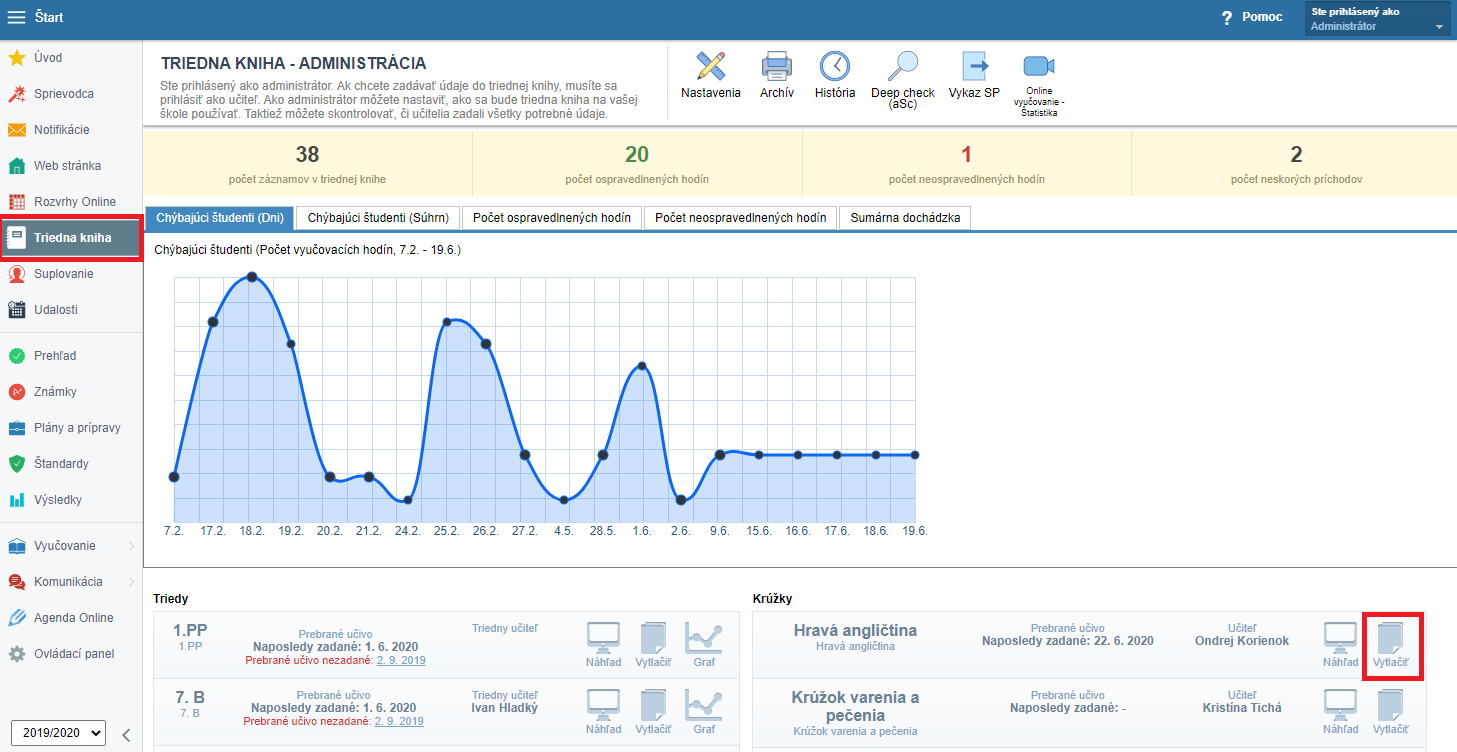This screenshot has width=1457, height=752.
Task: Open Nastavenia settings tool
Action: coord(711,75)
